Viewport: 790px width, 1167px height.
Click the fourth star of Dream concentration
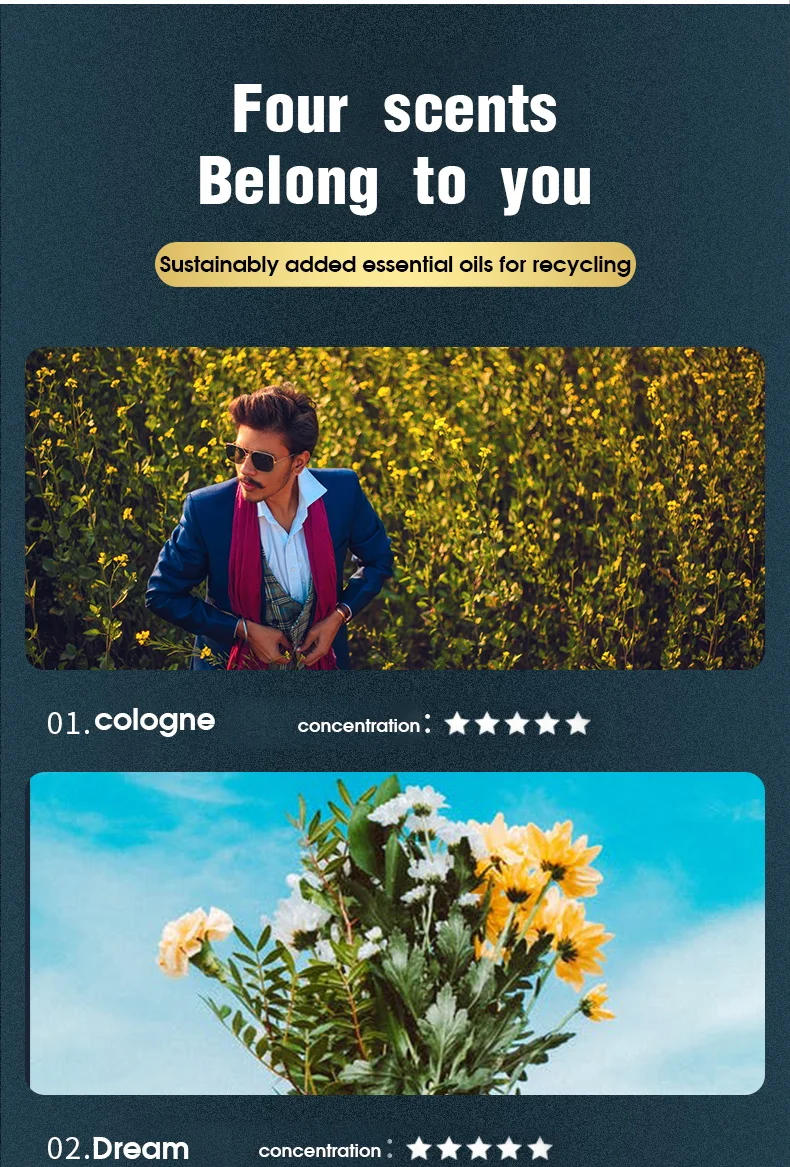pyautogui.click(x=509, y=1148)
